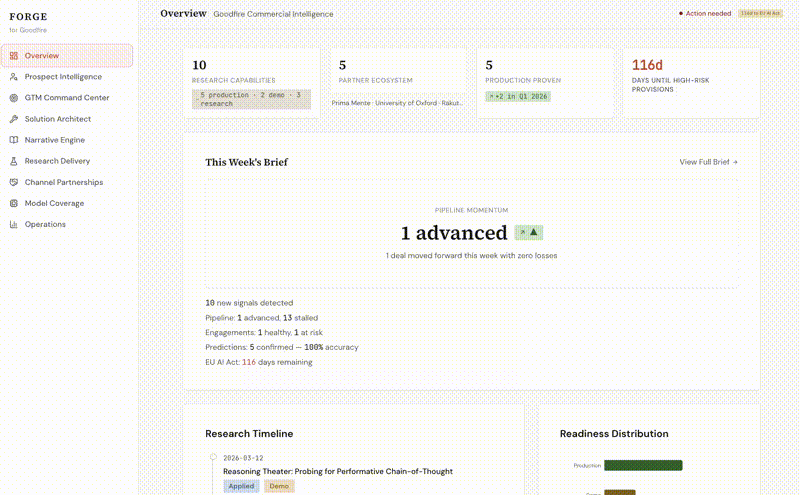The image size is (800, 495).
Task: Click the 'Research Timeline' heading
Action: (249, 434)
